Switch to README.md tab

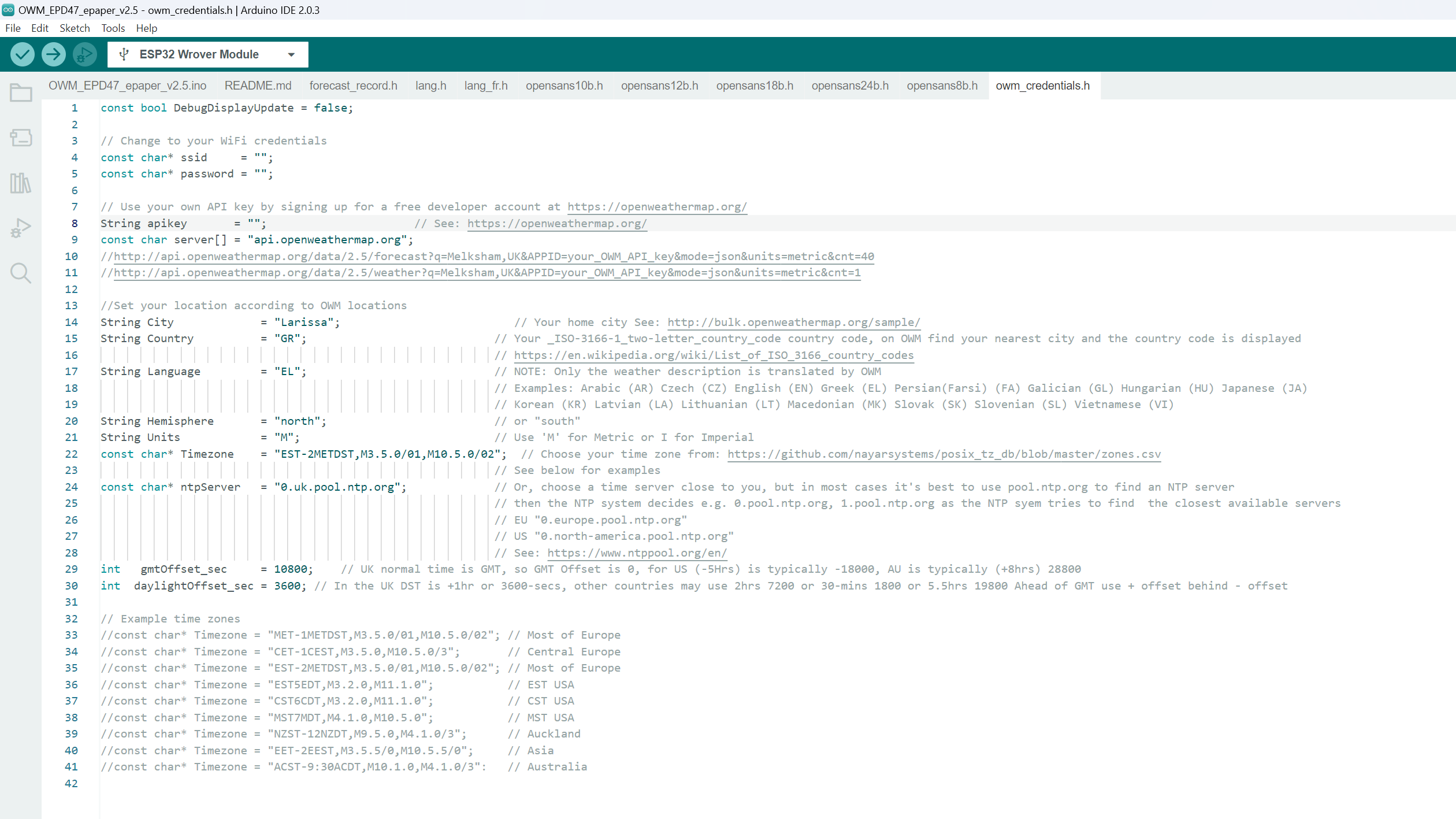click(258, 86)
